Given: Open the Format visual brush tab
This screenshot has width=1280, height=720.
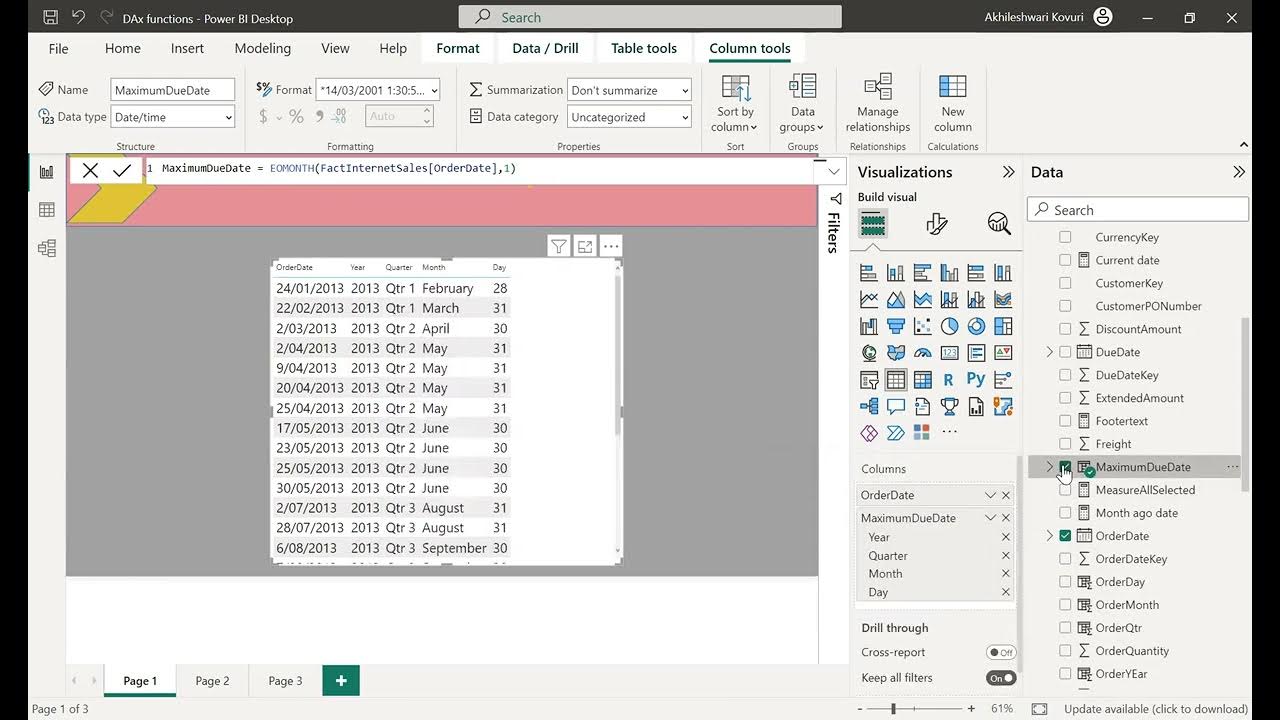Looking at the screenshot, I should (x=937, y=224).
